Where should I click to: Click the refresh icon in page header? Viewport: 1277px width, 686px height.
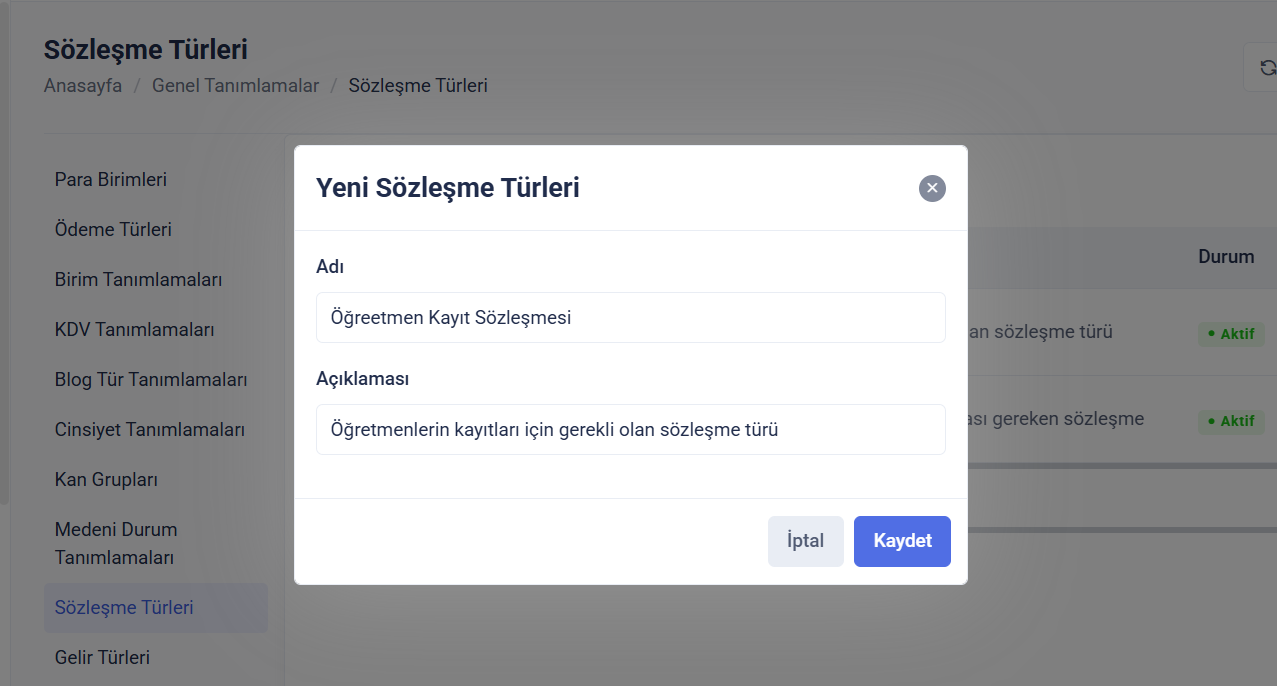[1266, 68]
